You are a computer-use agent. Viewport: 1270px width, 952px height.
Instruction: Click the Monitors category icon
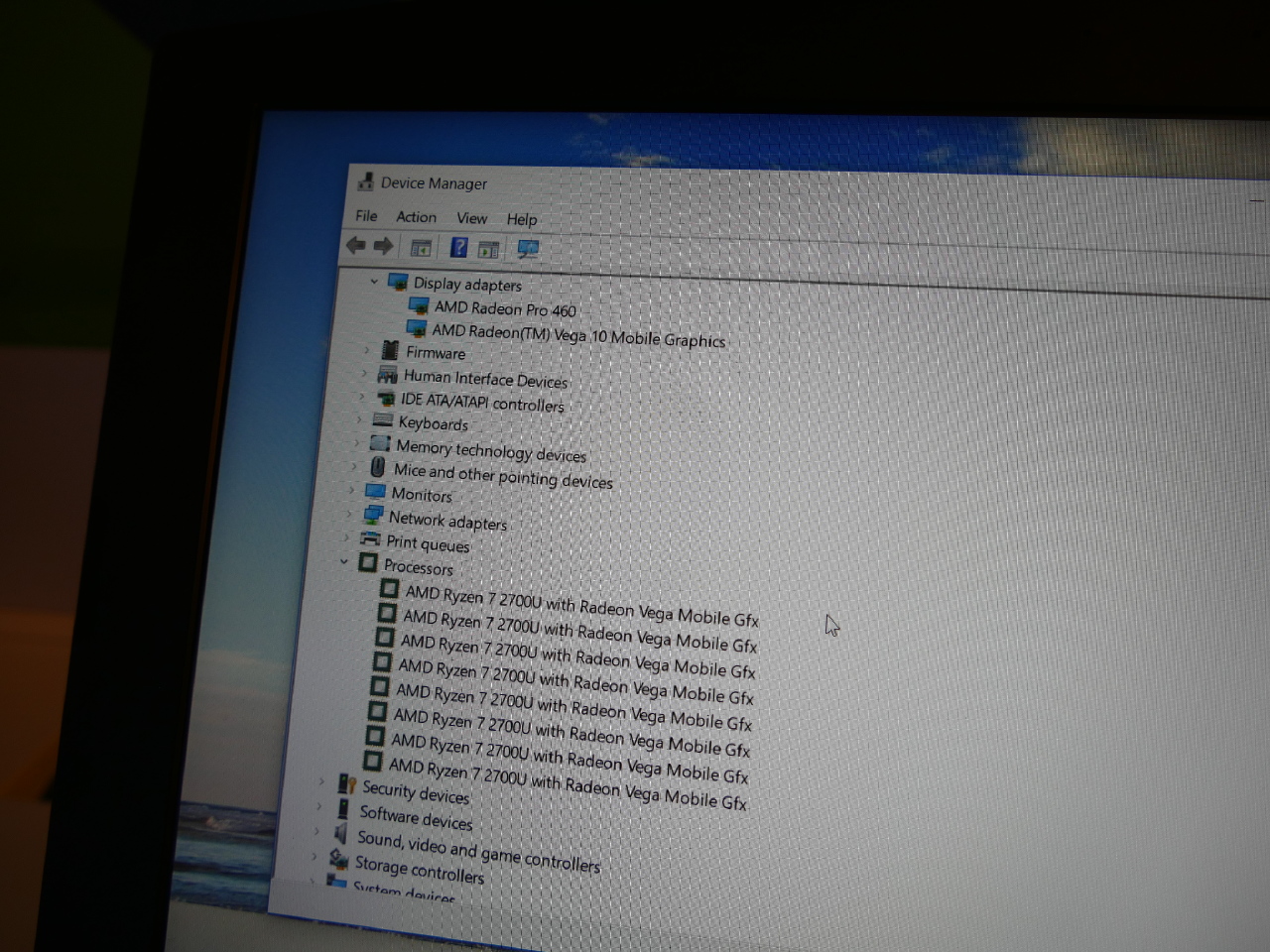click(375, 491)
